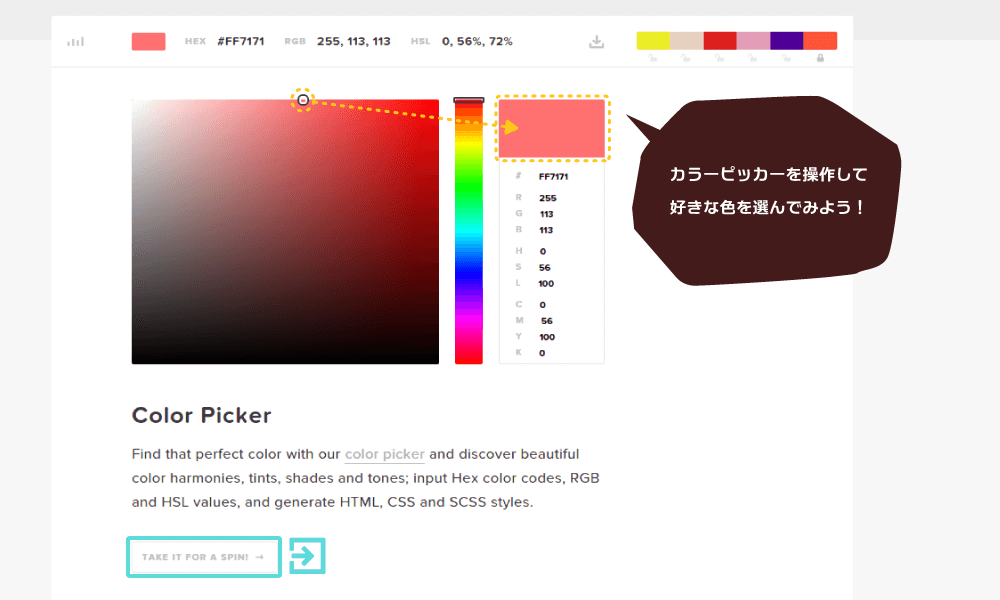Toggle the lock under the pink swatch
The height and width of the screenshot is (600, 1000).
pyautogui.click(x=753, y=58)
